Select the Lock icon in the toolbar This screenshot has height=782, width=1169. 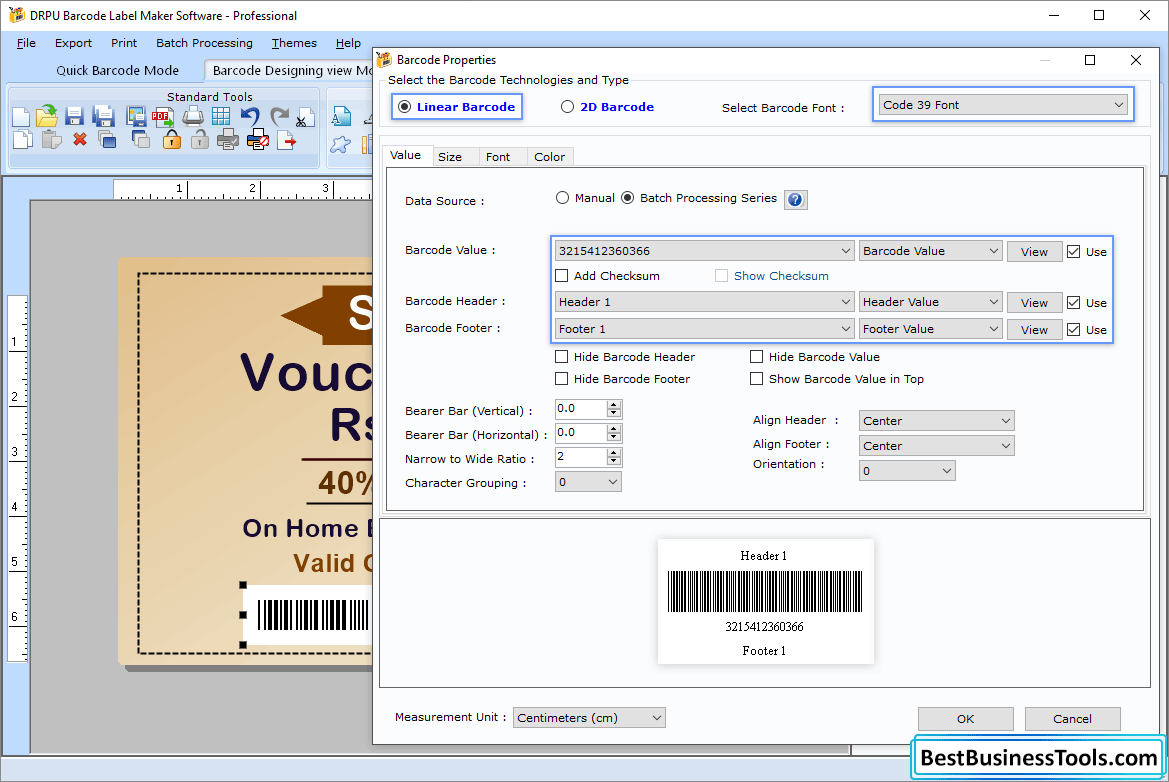pyautogui.click(x=172, y=139)
